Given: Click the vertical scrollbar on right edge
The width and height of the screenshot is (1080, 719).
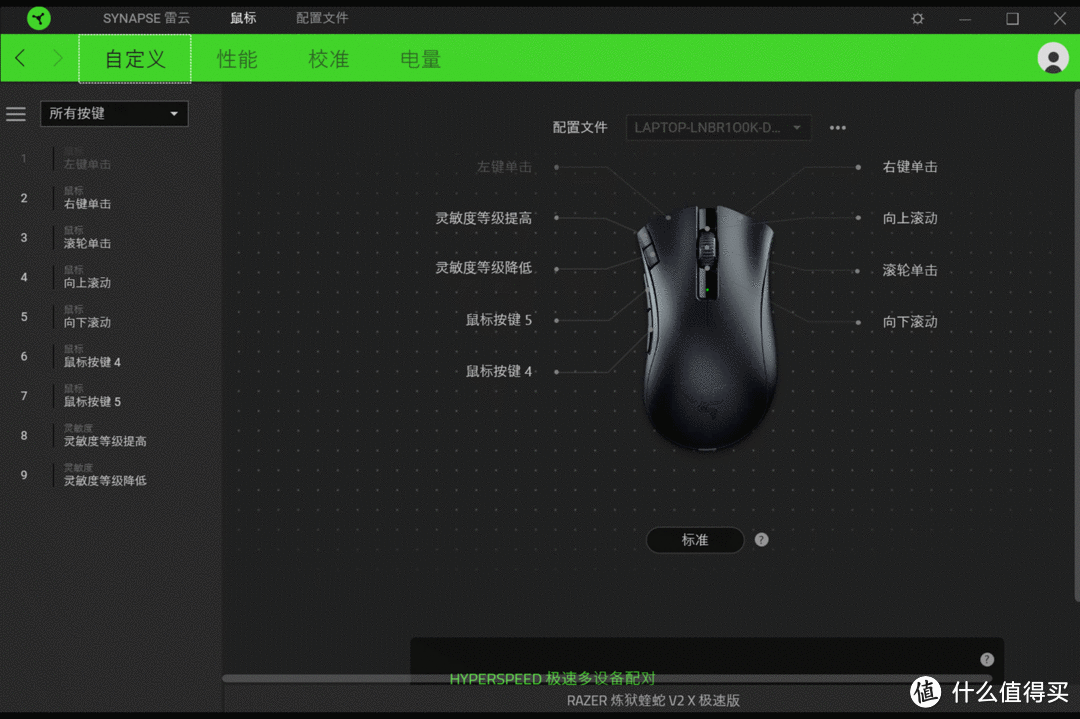Looking at the screenshot, I should click(1077, 344).
